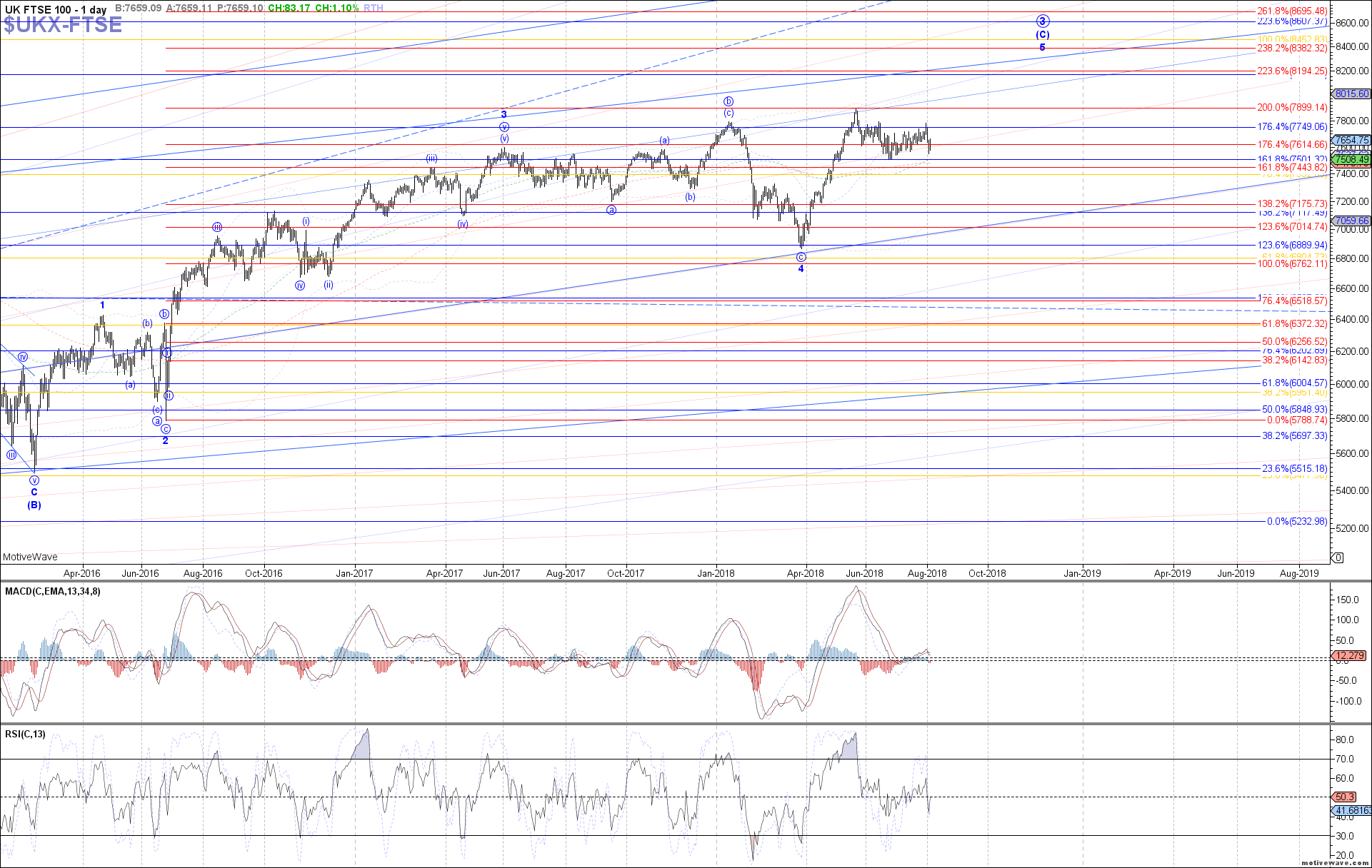Click the 7654.75 current price tag

[1351, 141]
